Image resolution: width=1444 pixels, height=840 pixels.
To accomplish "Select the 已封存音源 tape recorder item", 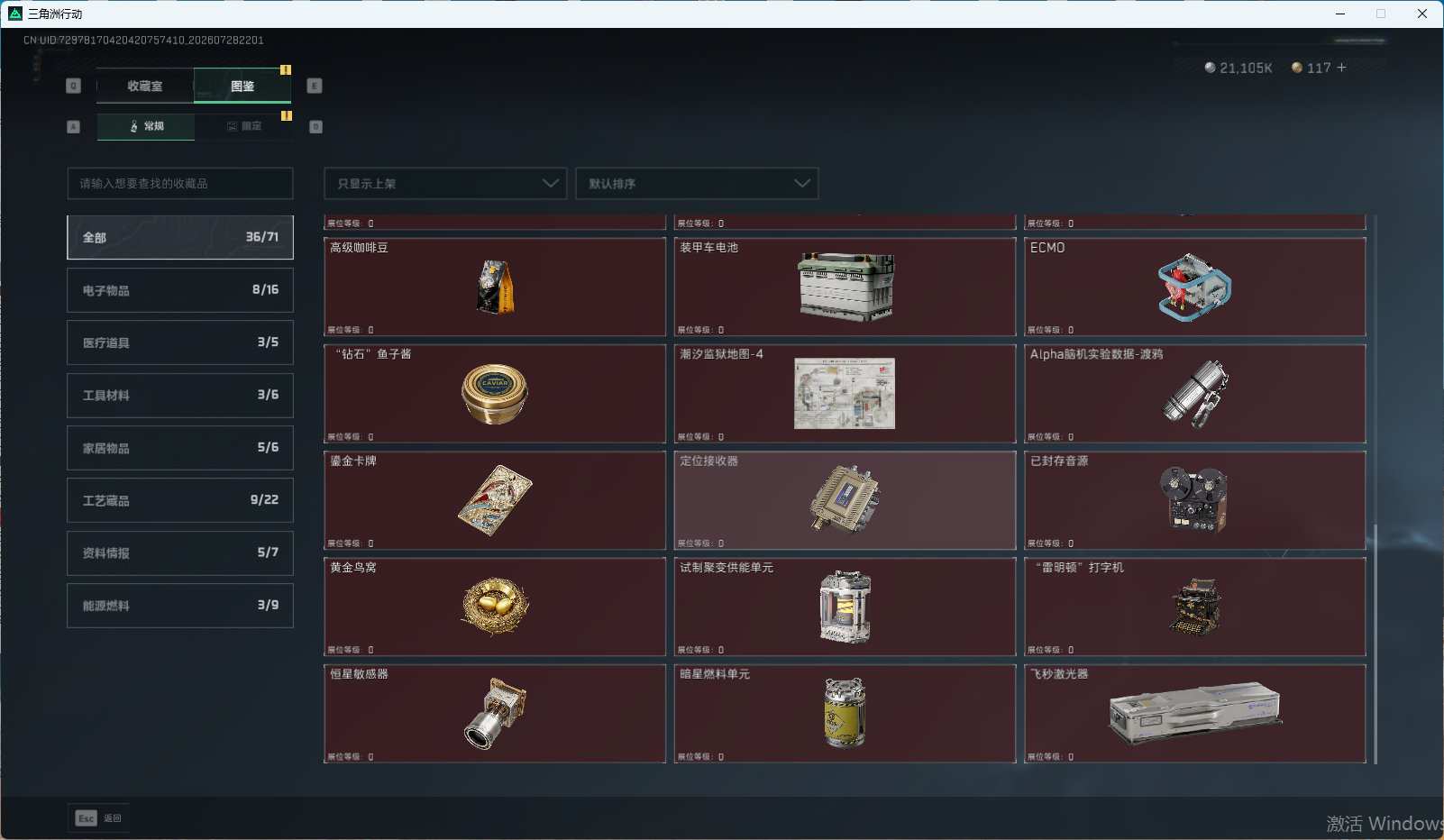I will [x=1195, y=500].
